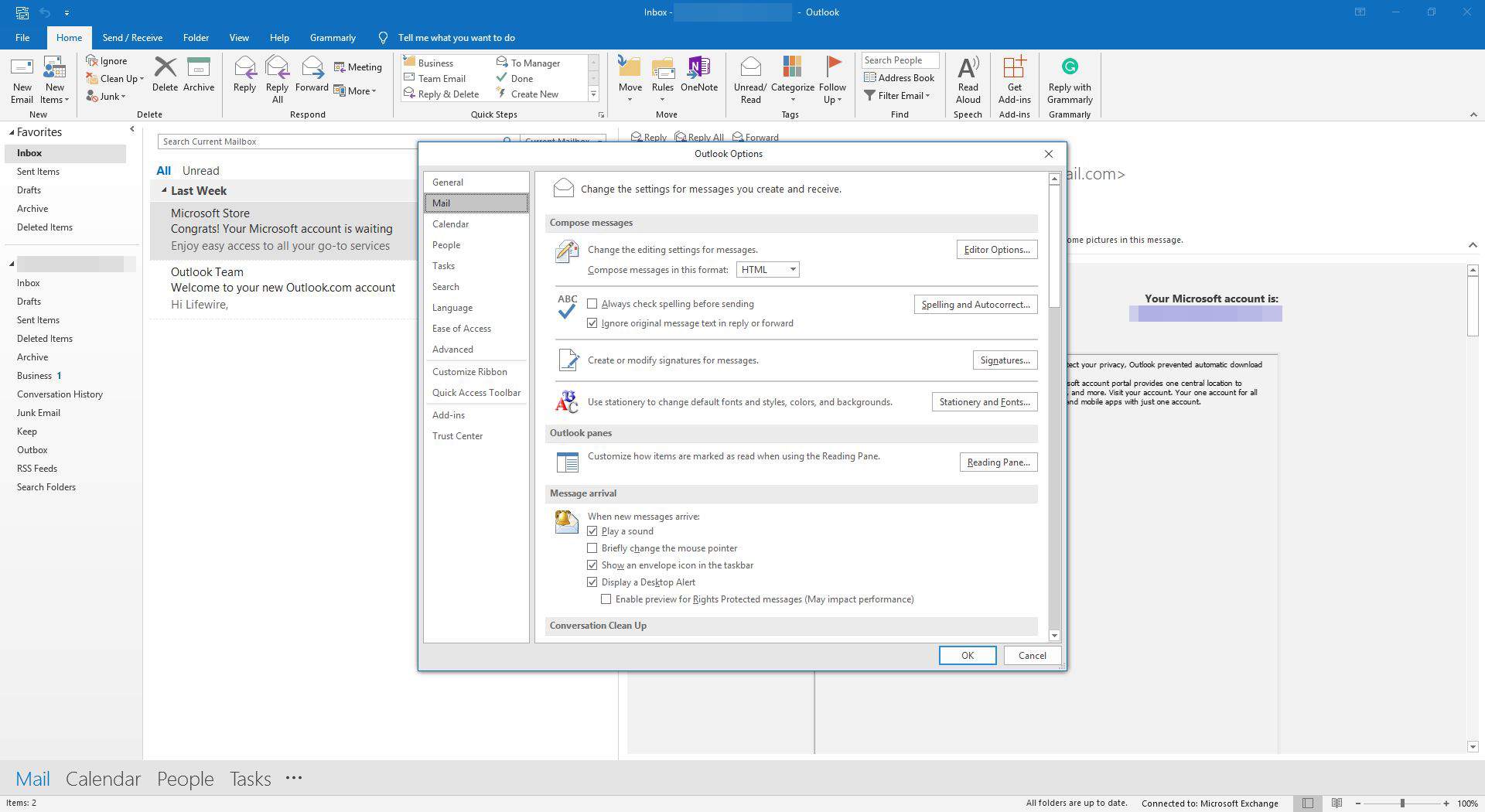Click Spelling and Autocorrect button

click(975, 304)
